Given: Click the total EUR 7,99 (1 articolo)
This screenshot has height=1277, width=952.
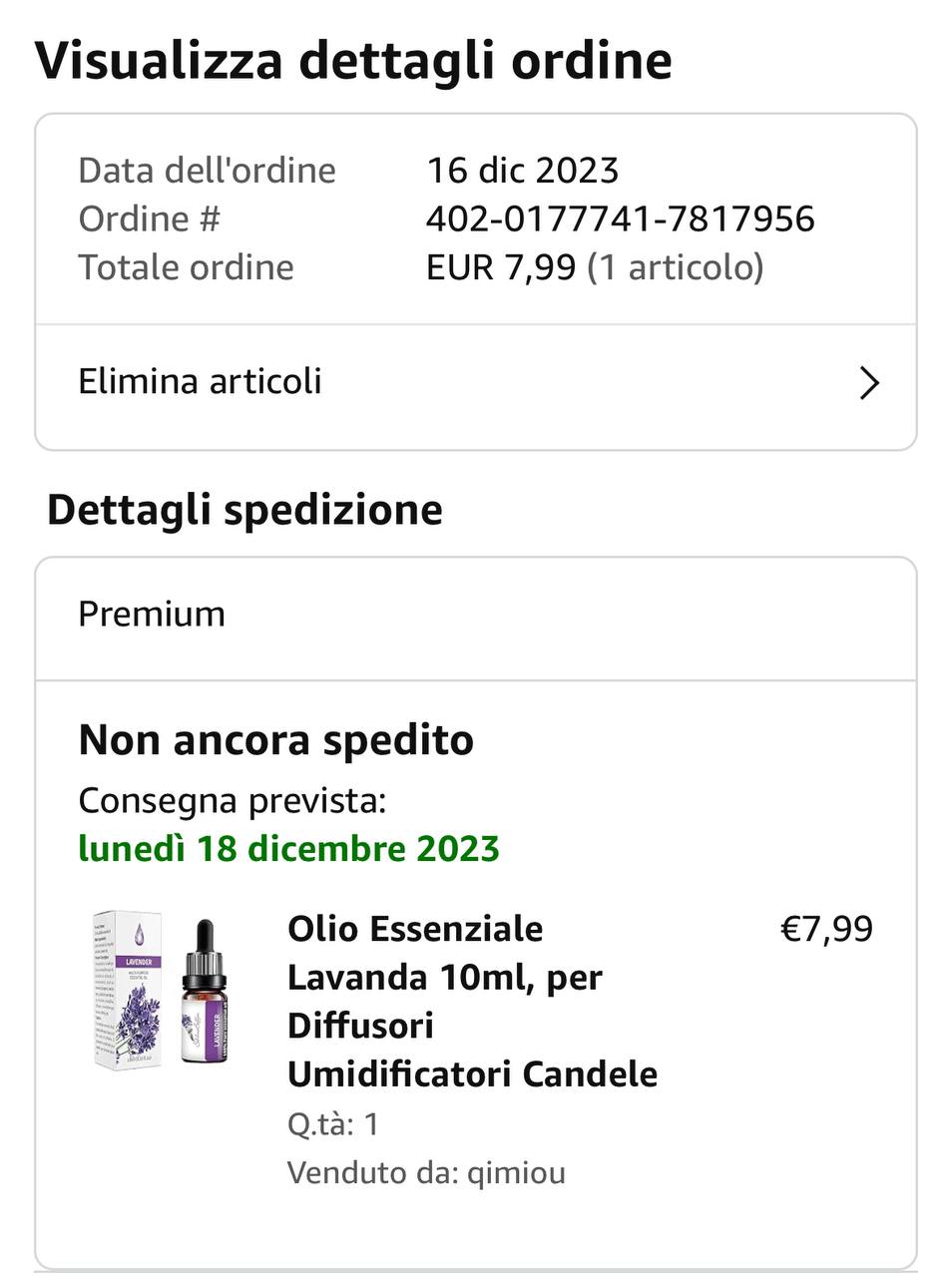Looking at the screenshot, I should 595,267.
